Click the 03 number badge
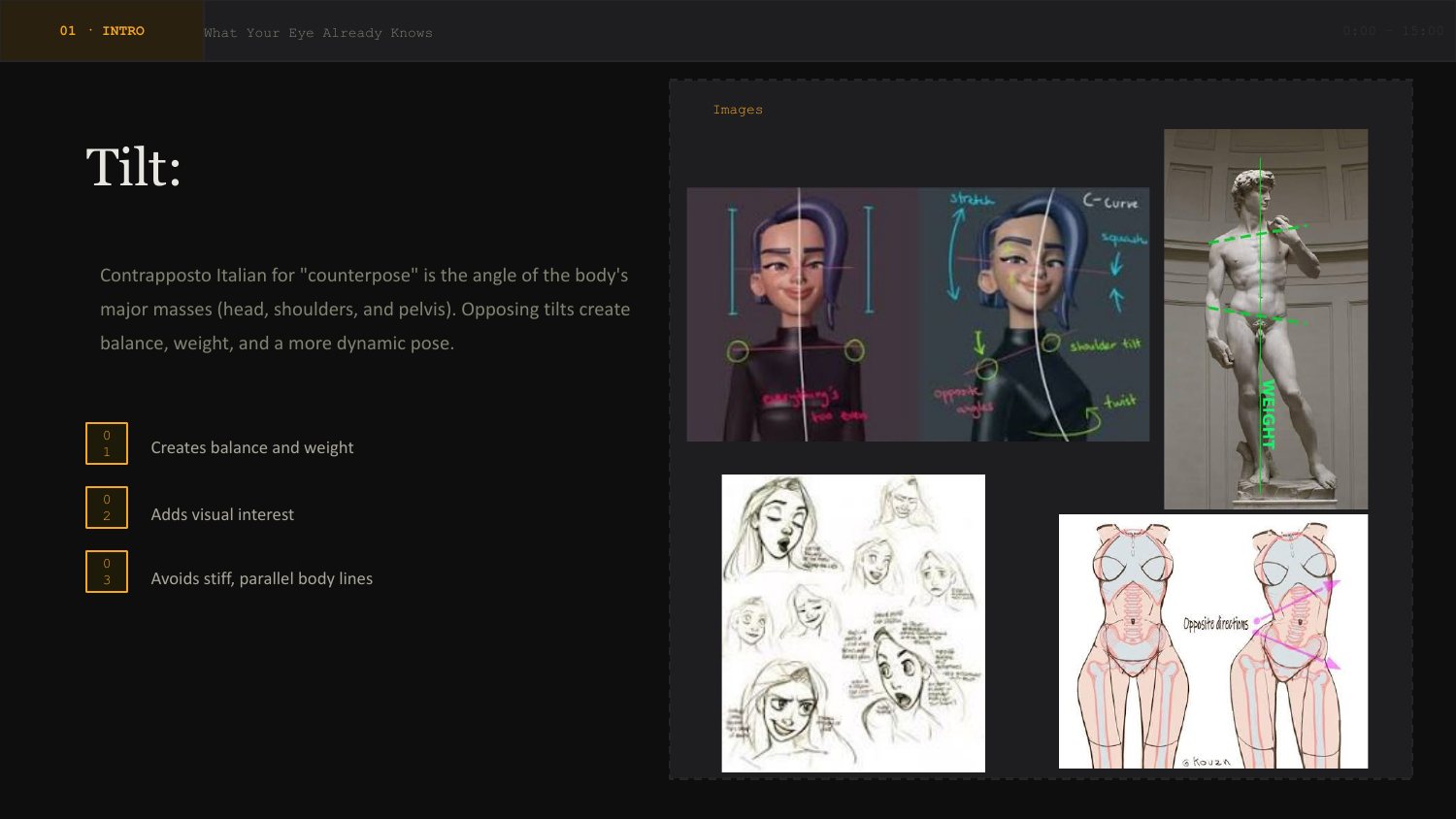Image resolution: width=1456 pixels, height=819 pixels. 107,572
